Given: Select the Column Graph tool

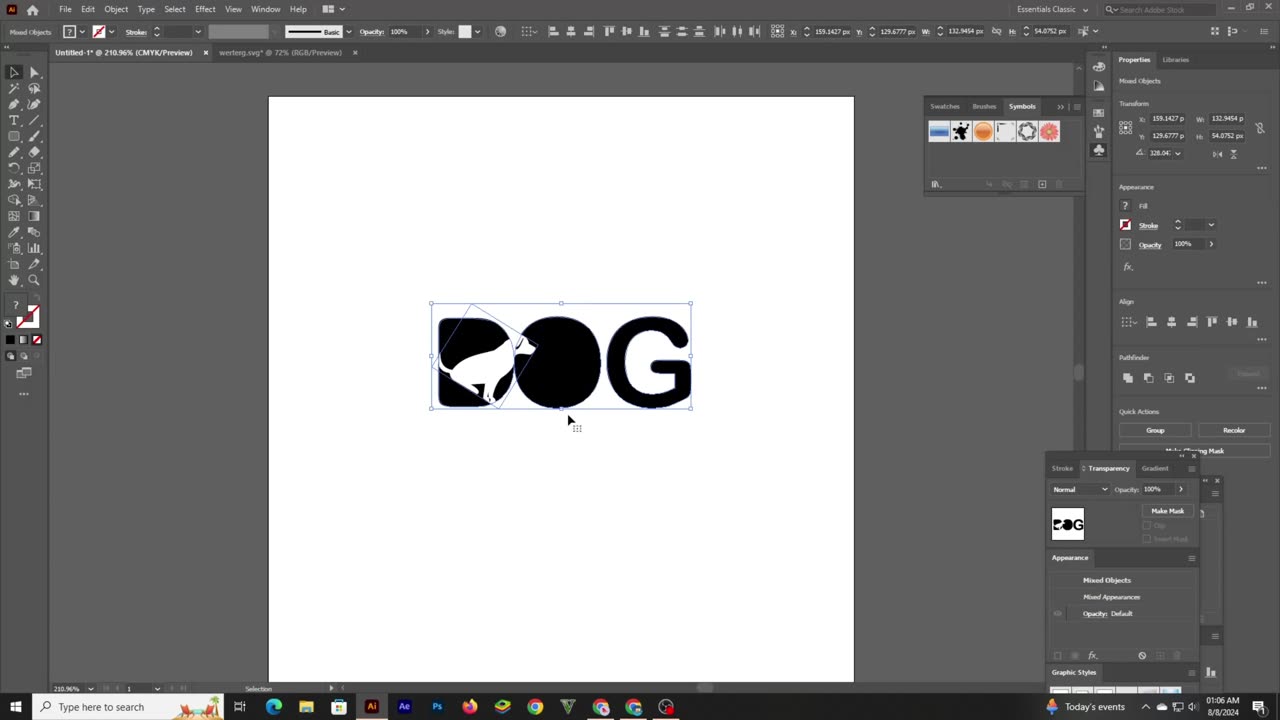Looking at the screenshot, I should point(34,248).
